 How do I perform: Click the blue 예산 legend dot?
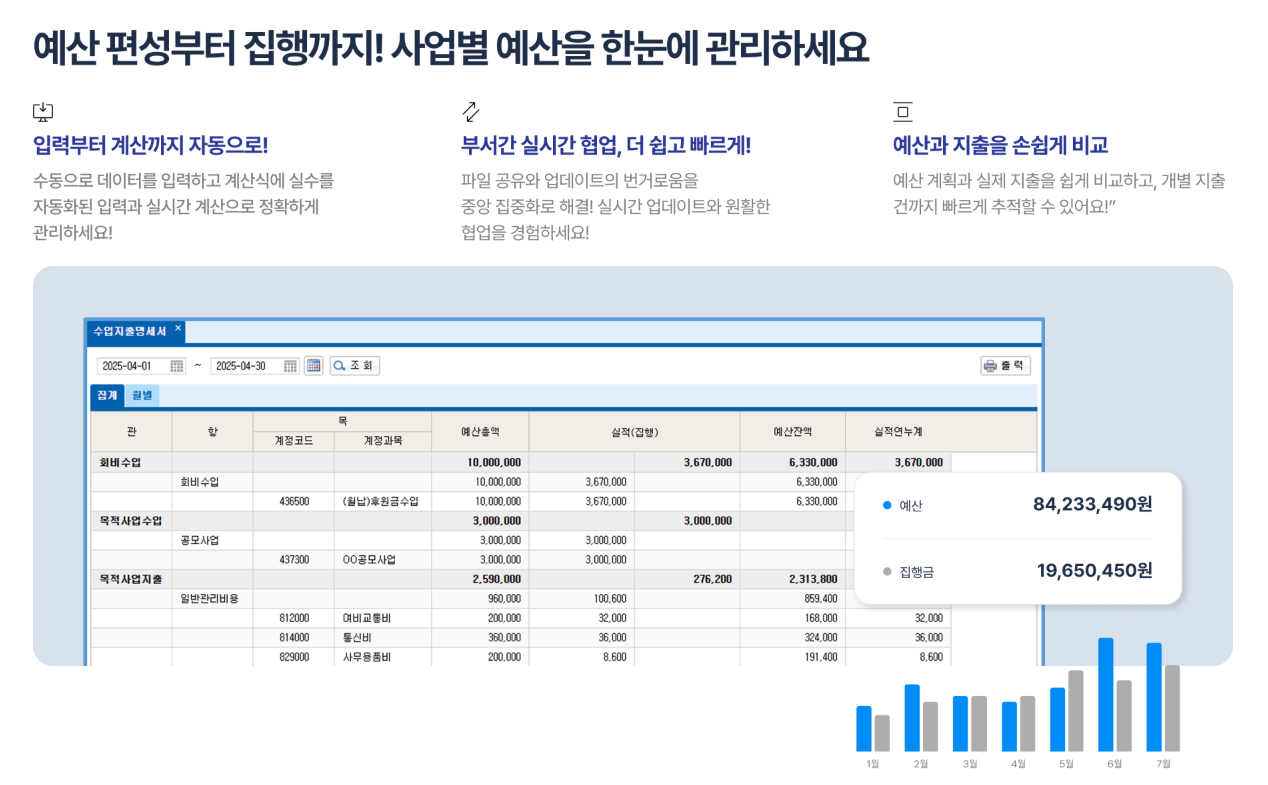[887, 506]
